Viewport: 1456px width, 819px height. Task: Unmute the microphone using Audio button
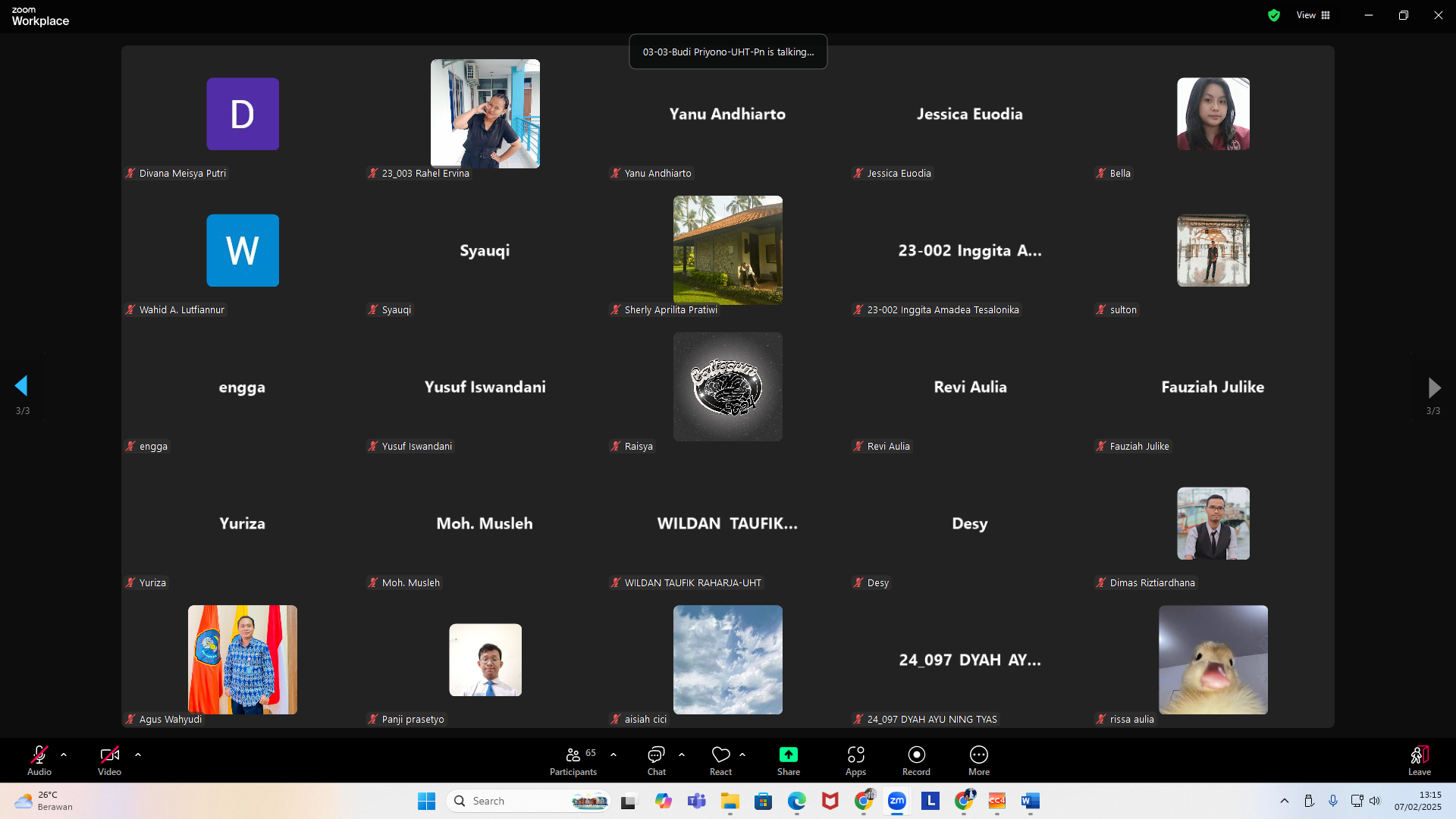[x=39, y=756]
